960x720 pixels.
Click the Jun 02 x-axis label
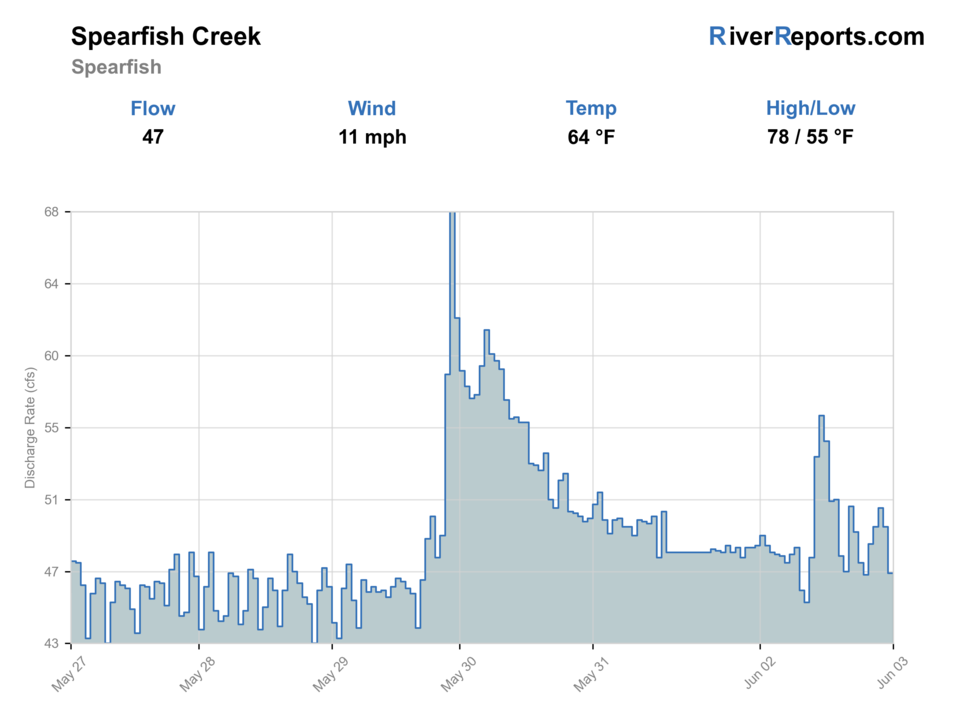pyautogui.click(x=760, y=672)
